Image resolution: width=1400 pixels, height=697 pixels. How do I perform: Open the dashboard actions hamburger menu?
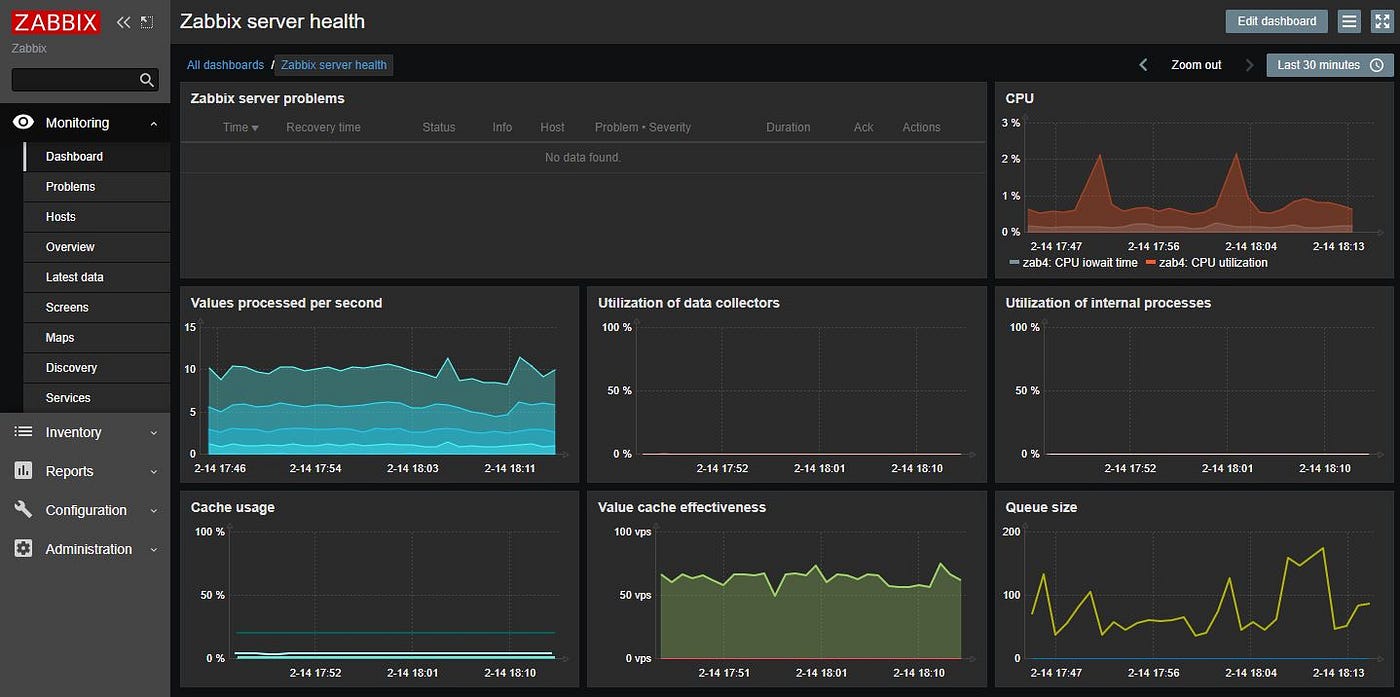coord(1349,21)
